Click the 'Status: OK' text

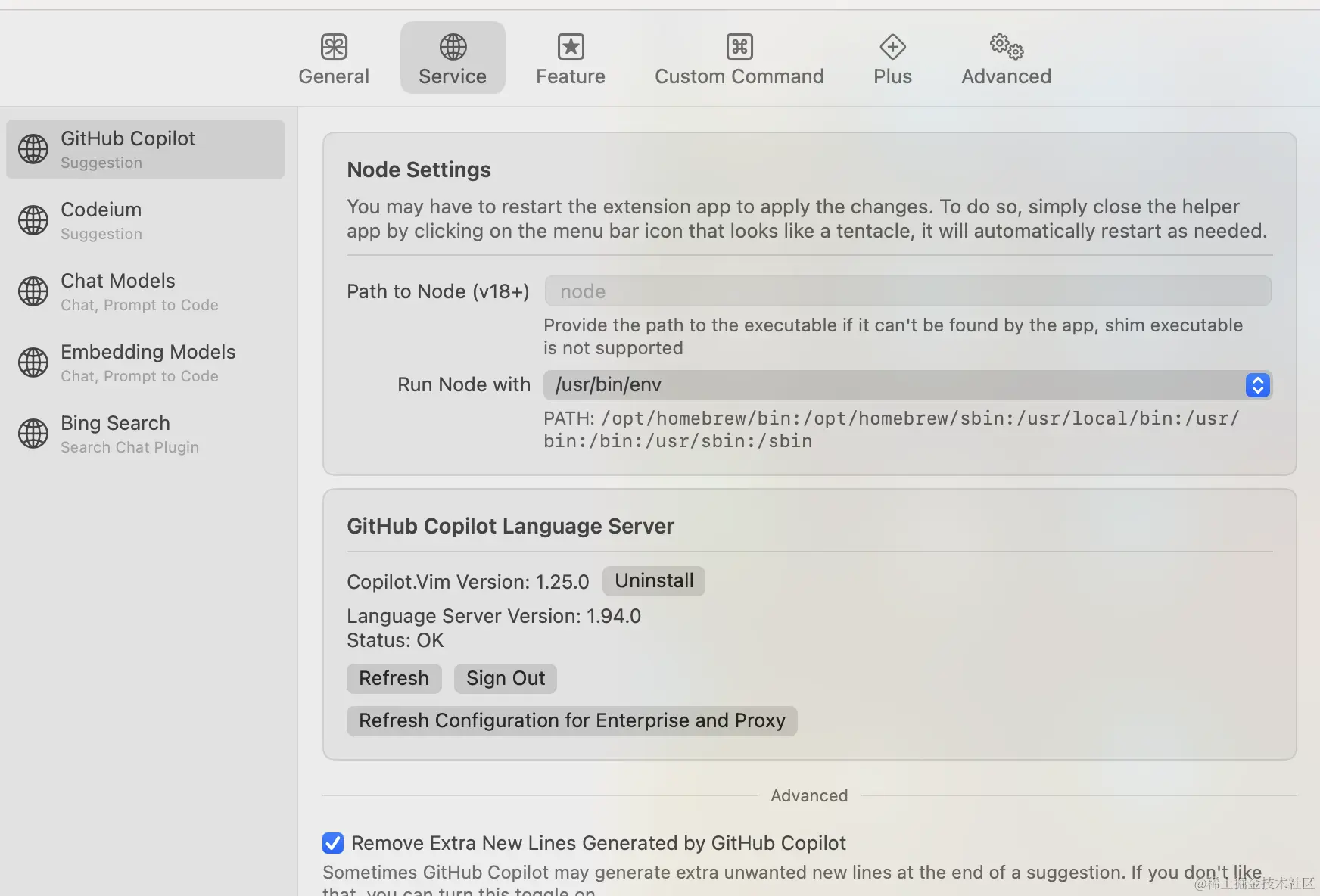point(395,640)
